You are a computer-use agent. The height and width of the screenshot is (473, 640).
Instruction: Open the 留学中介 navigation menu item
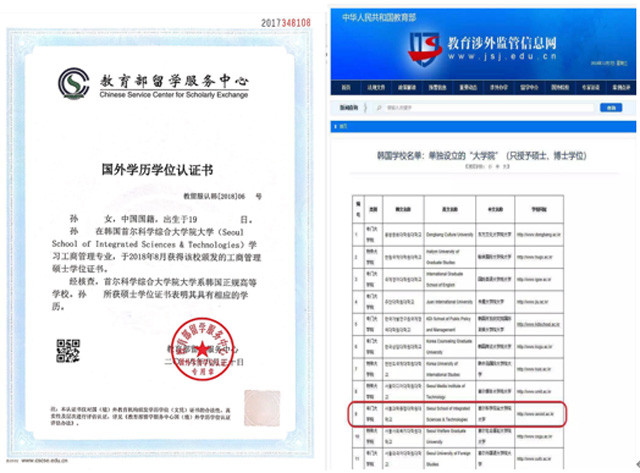point(529,87)
